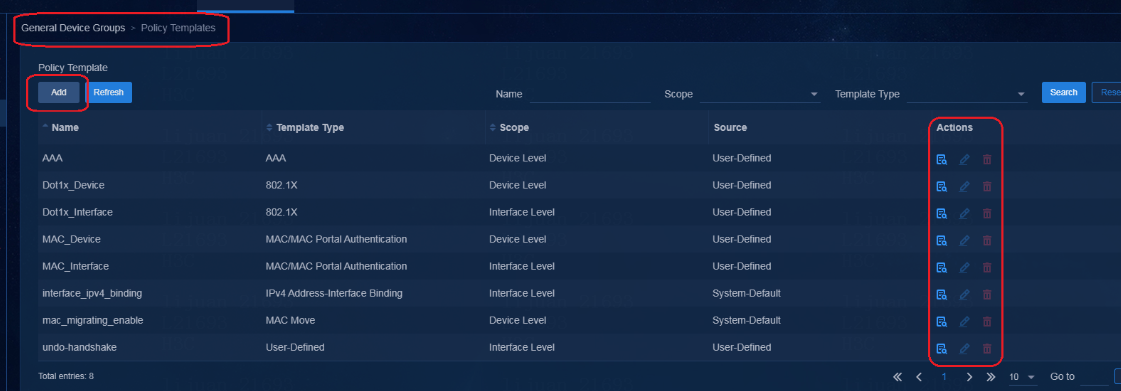Edit the interface_ipv4_binding template

[964, 295]
